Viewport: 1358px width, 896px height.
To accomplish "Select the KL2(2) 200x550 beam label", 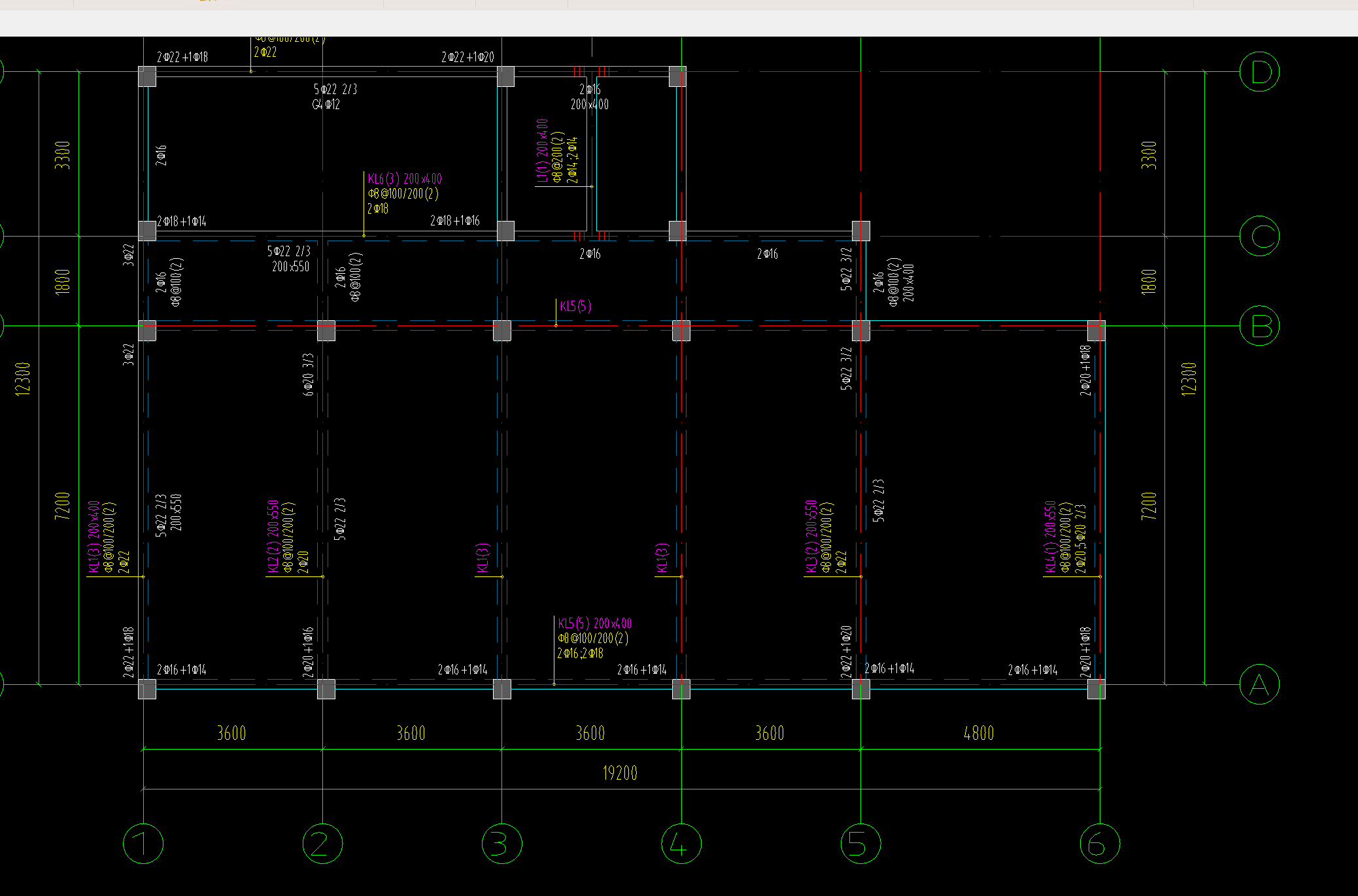I will coord(273,537).
